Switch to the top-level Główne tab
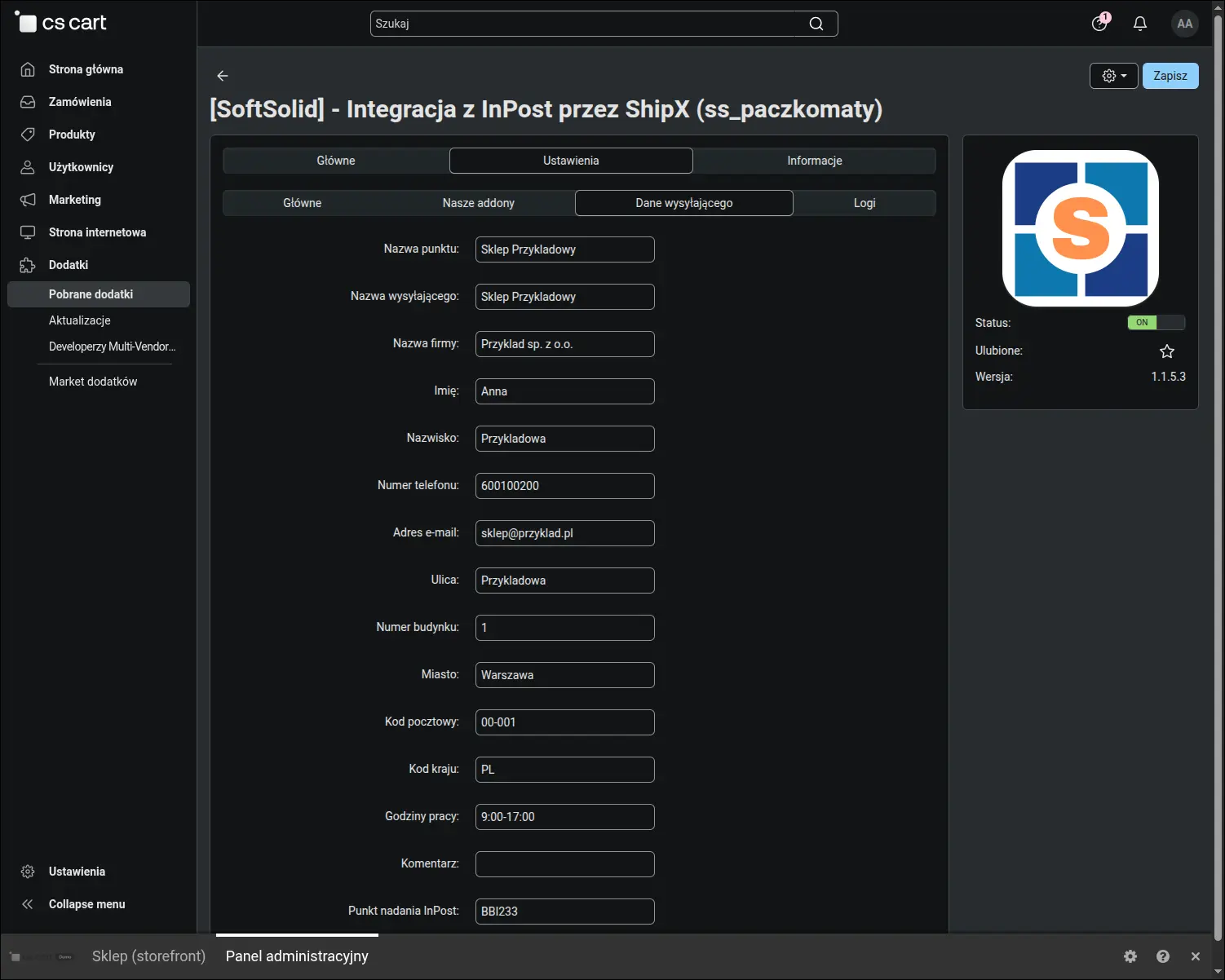The height and width of the screenshot is (980, 1225). coord(336,161)
